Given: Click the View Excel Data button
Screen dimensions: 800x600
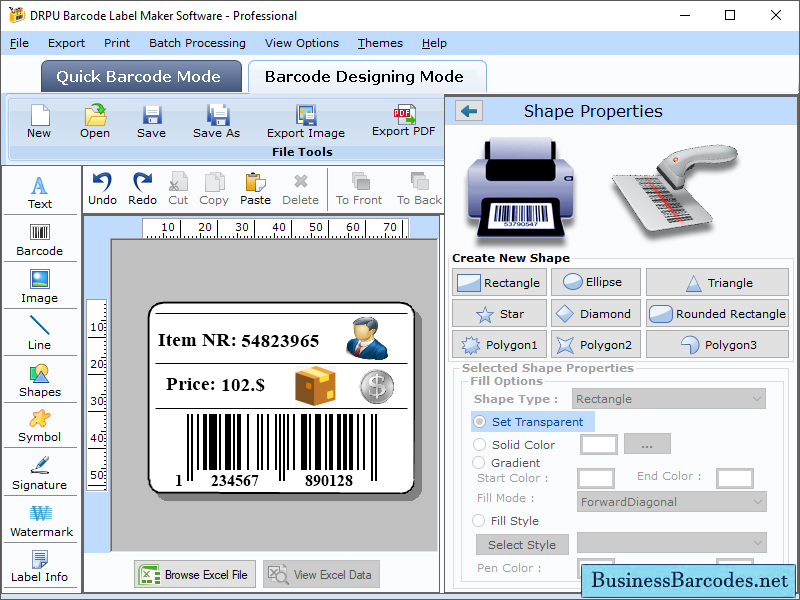Looking at the screenshot, I should pyautogui.click(x=321, y=574).
